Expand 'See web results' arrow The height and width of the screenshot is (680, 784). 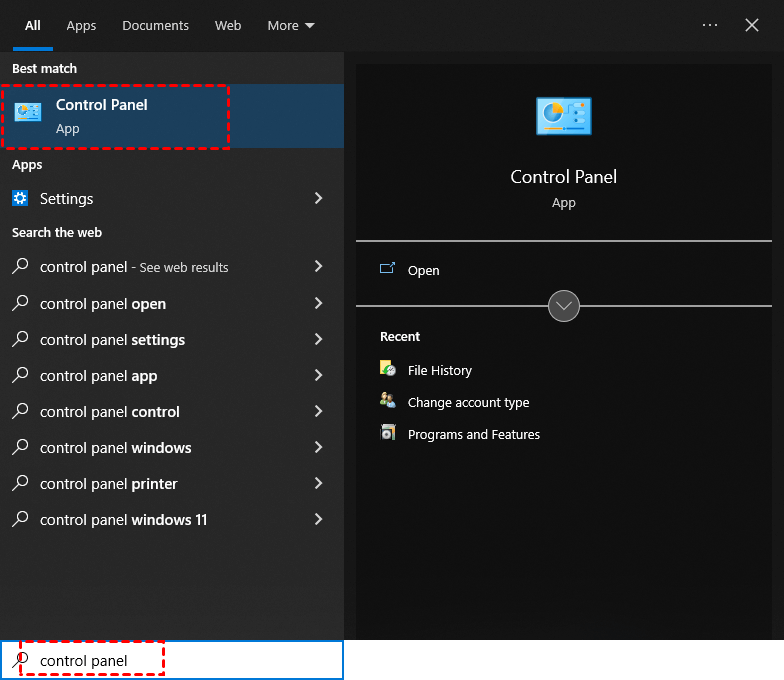pos(318,266)
